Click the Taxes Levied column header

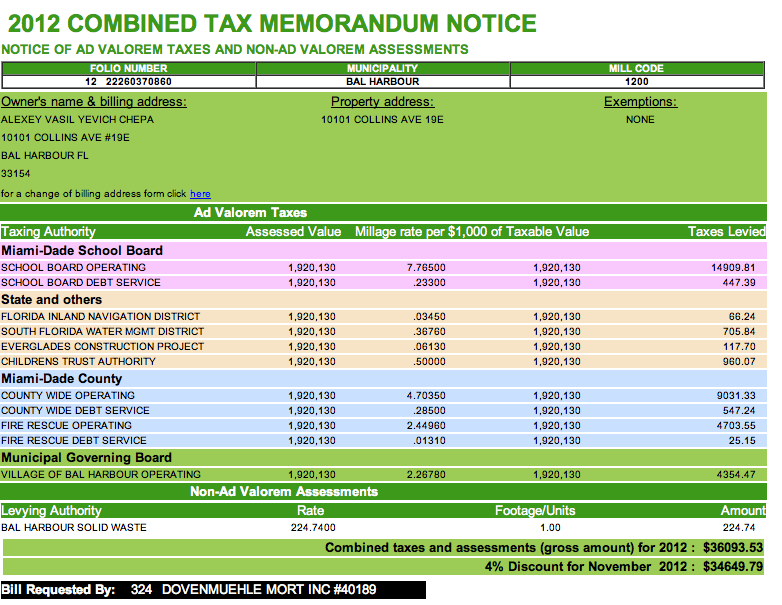tap(726, 231)
